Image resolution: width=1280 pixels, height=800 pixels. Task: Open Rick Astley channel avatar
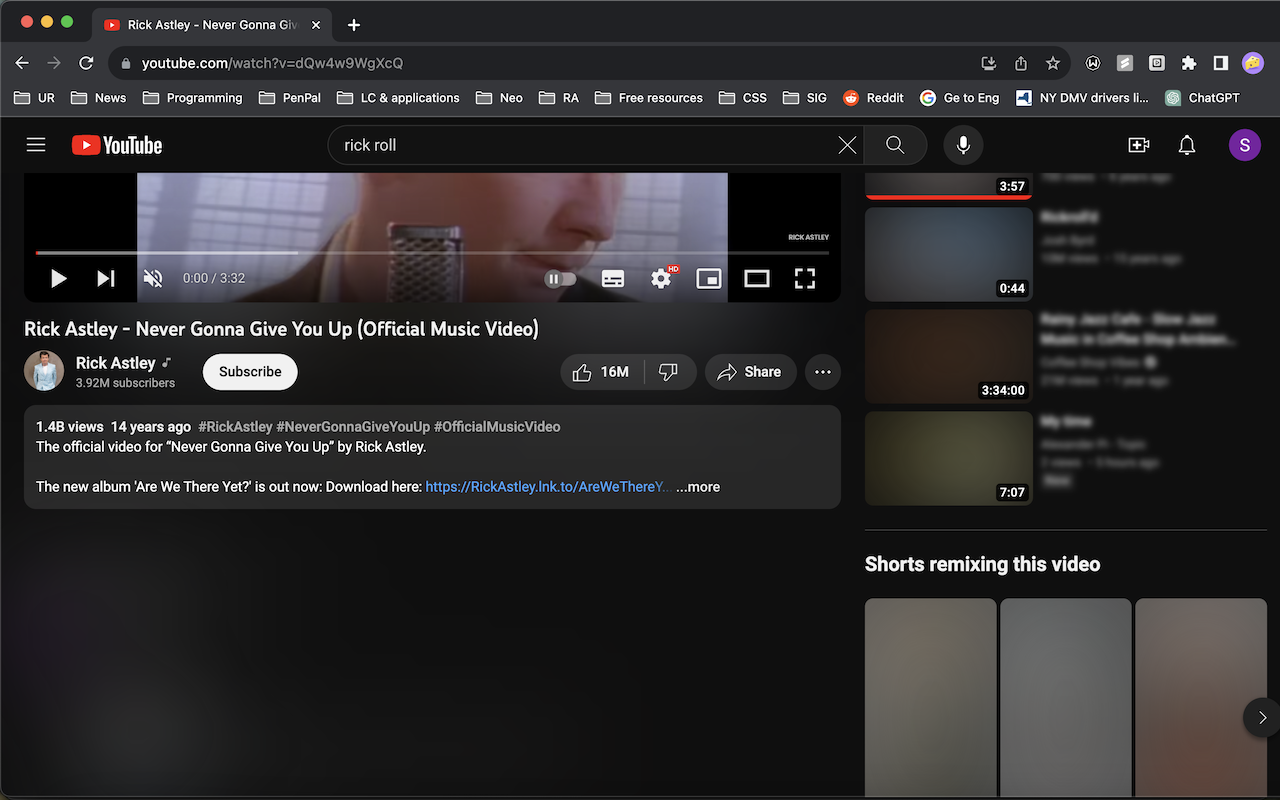(x=44, y=371)
